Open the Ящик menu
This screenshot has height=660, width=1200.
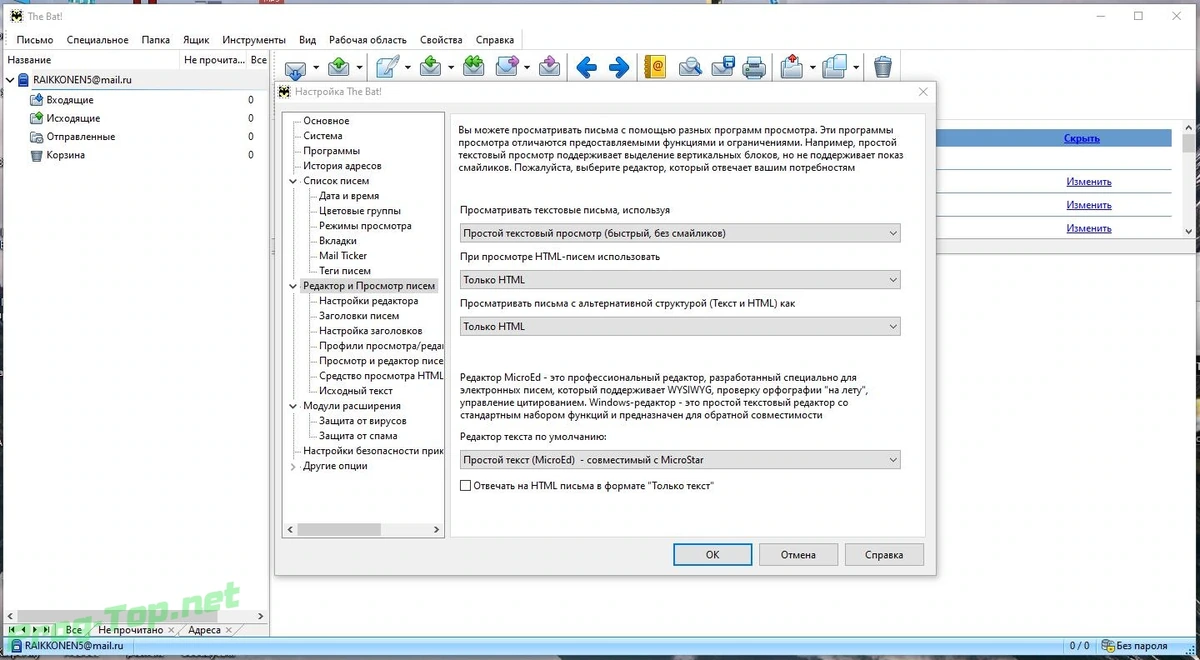pyautogui.click(x=196, y=40)
